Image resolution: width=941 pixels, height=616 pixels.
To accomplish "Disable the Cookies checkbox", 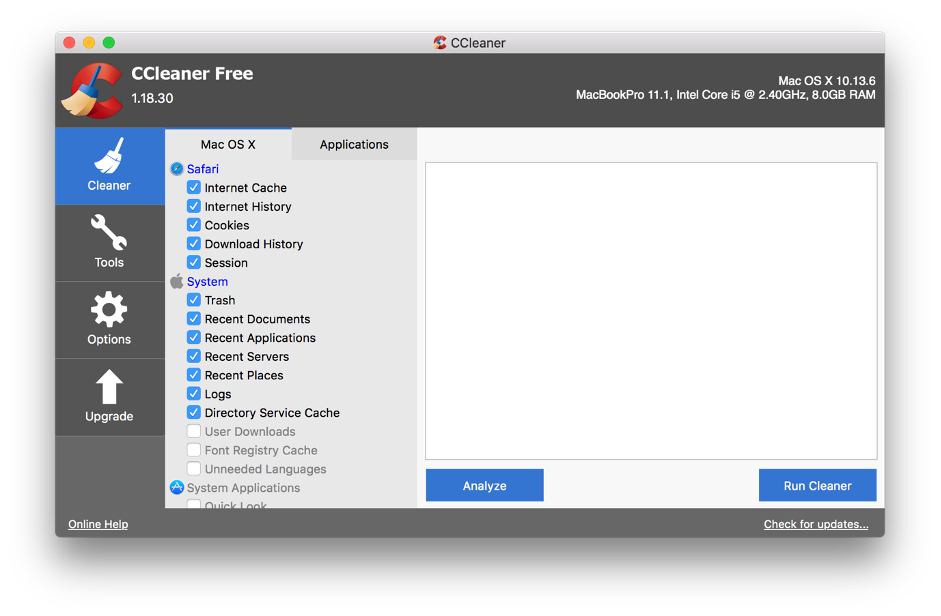I will pyautogui.click(x=194, y=225).
